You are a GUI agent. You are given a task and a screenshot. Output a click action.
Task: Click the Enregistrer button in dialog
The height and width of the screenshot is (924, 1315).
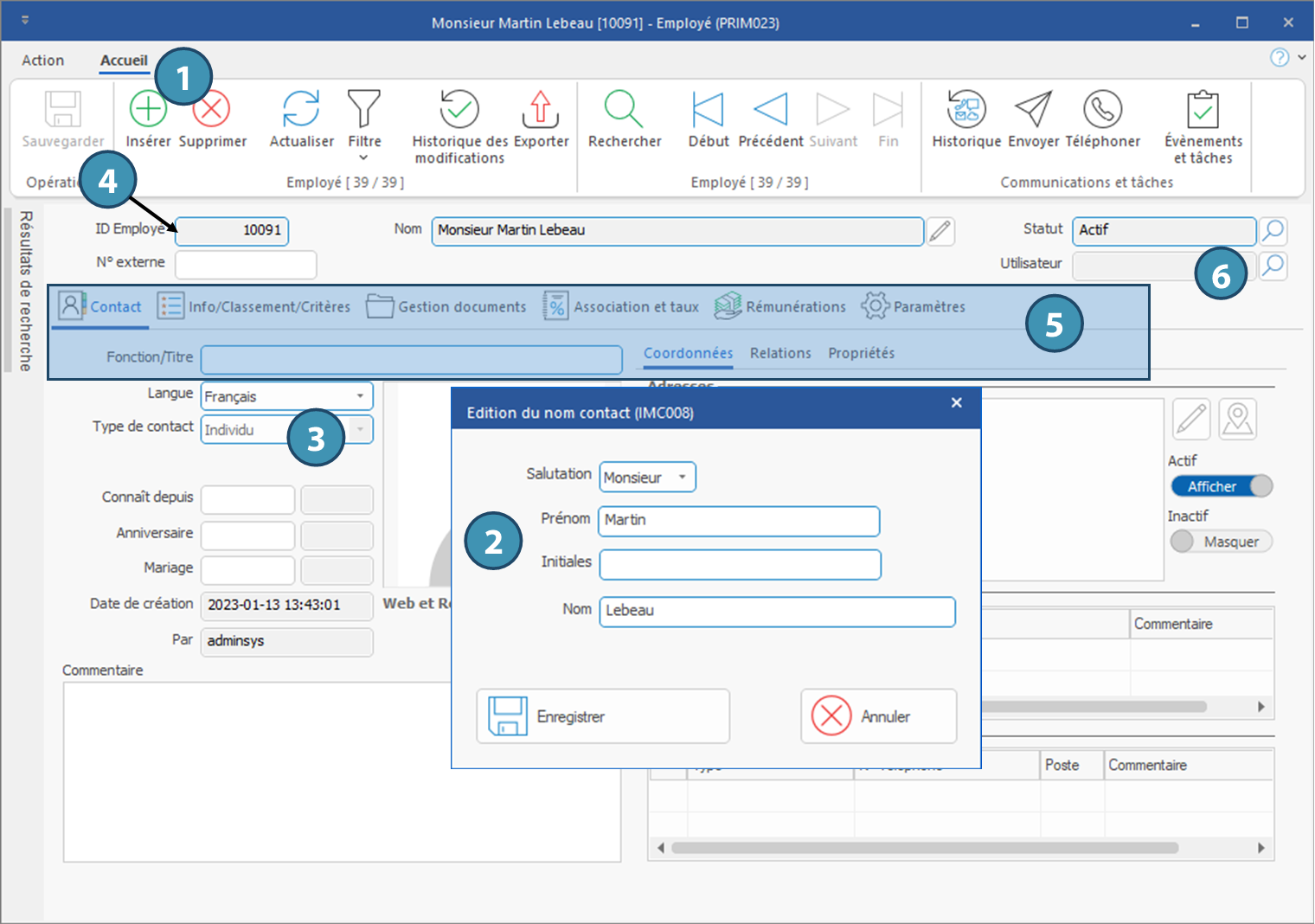pyautogui.click(x=602, y=716)
